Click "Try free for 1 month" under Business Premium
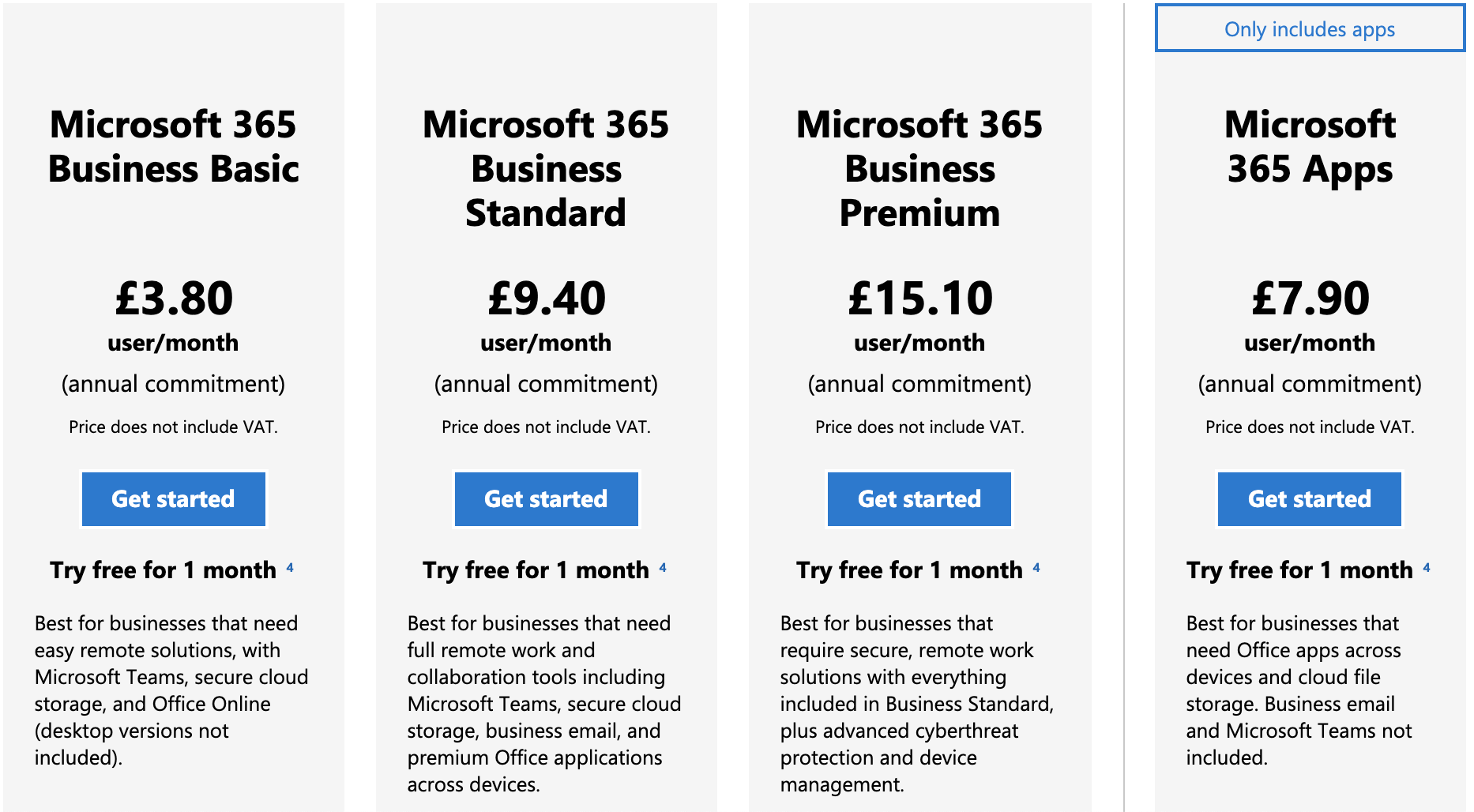1474x812 pixels. (909, 570)
